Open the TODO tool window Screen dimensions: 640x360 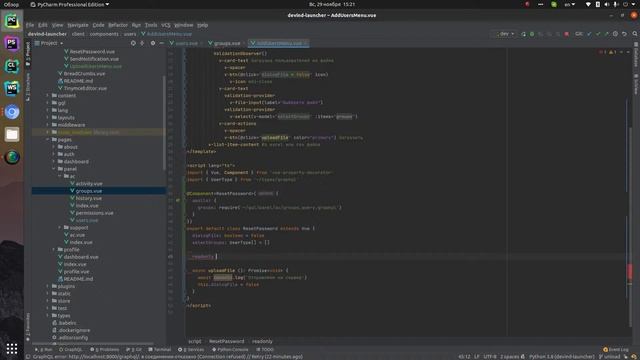265,349
